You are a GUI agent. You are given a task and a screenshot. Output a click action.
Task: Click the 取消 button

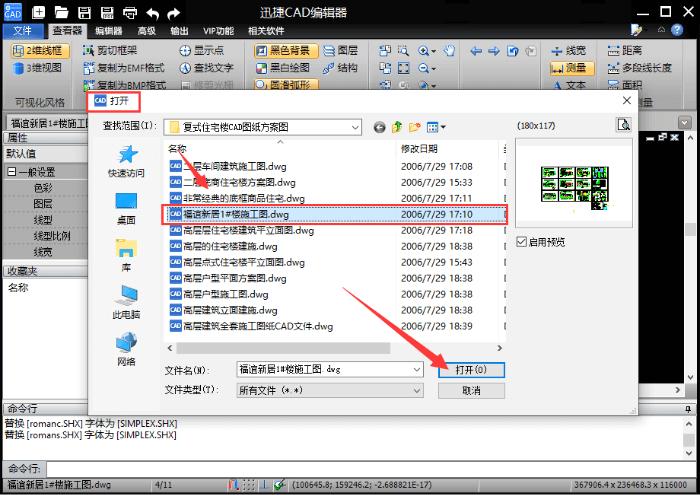471,391
